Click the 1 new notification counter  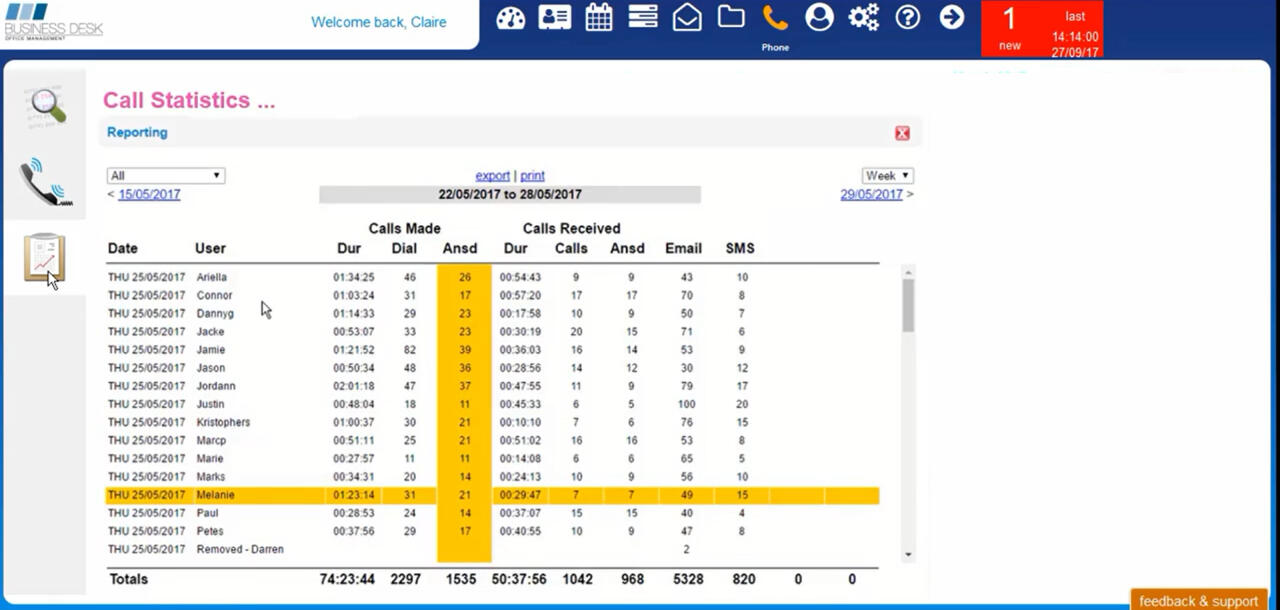[1009, 26]
